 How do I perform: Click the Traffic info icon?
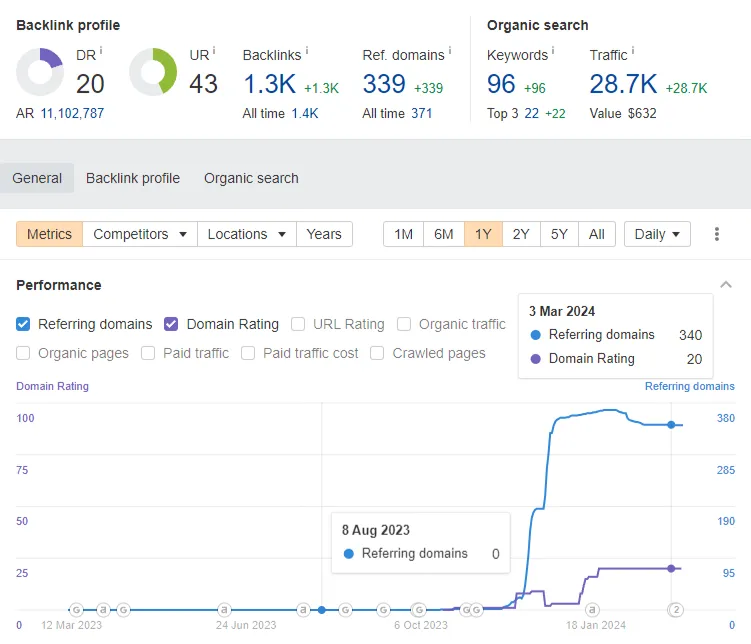pos(633,50)
